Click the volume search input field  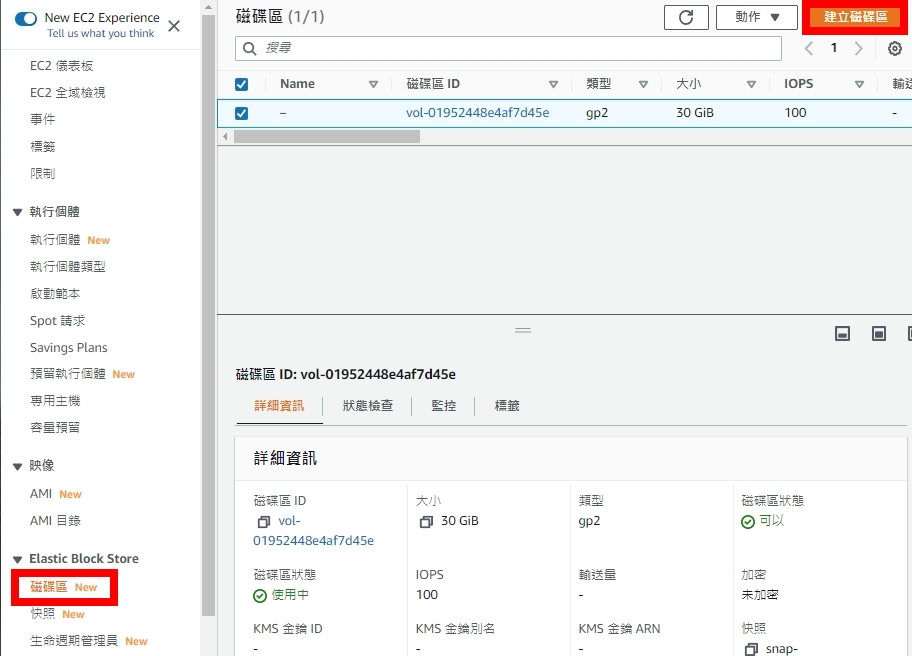tap(508, 48)
